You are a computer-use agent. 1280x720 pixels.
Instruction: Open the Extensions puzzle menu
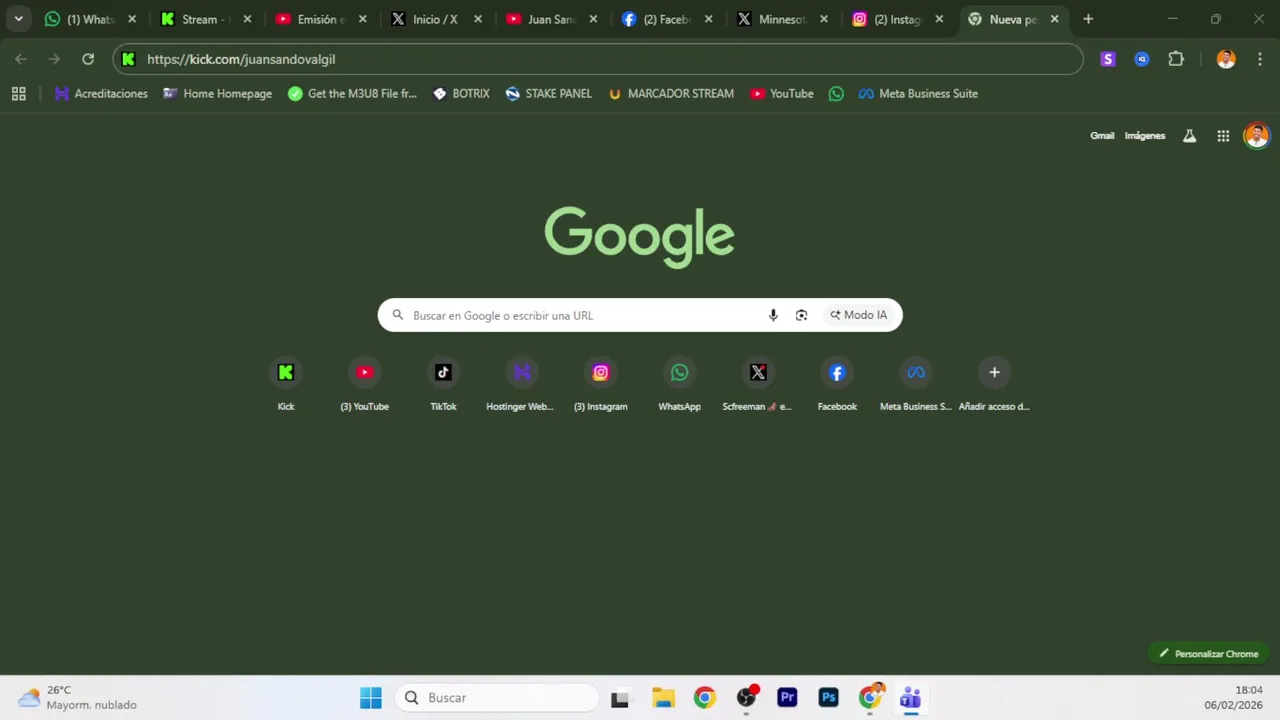1176,59
